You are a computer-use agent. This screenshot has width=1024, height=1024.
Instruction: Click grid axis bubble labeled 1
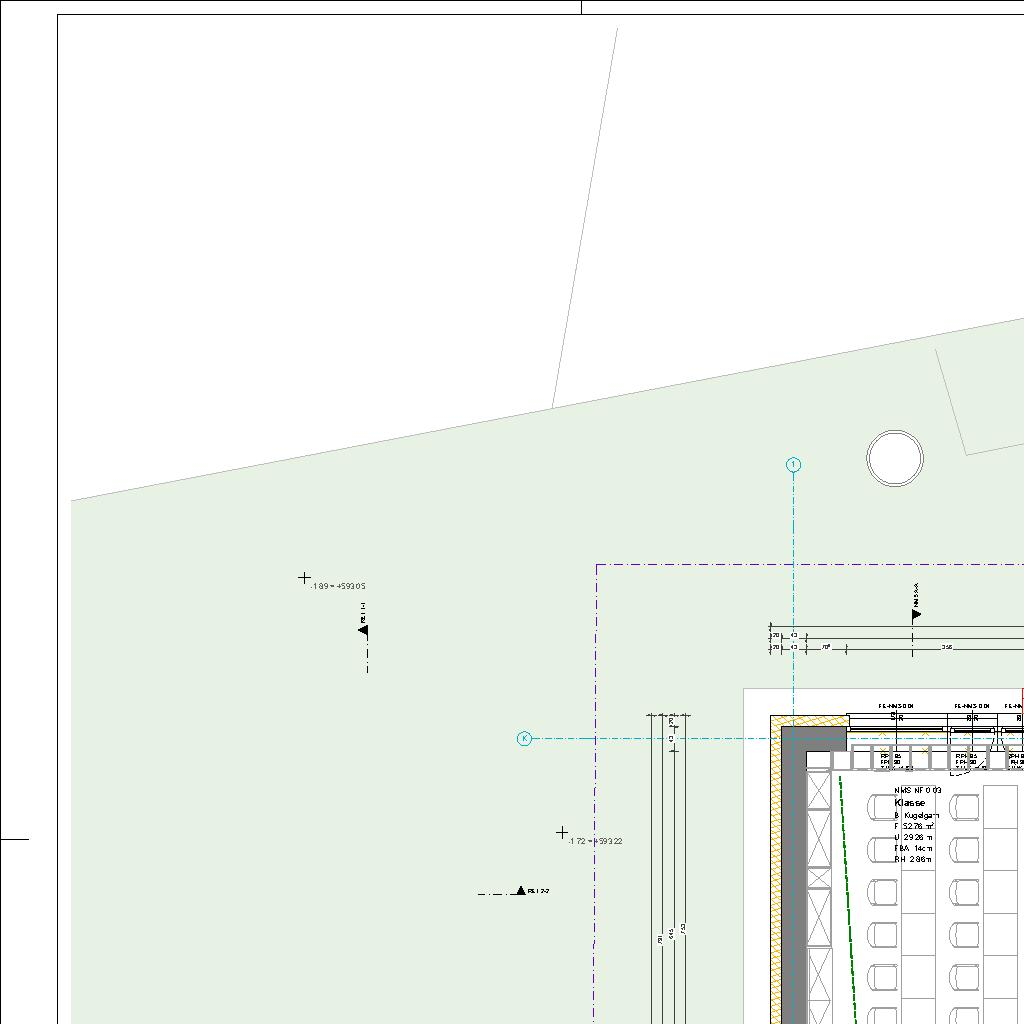coord(794,465)
